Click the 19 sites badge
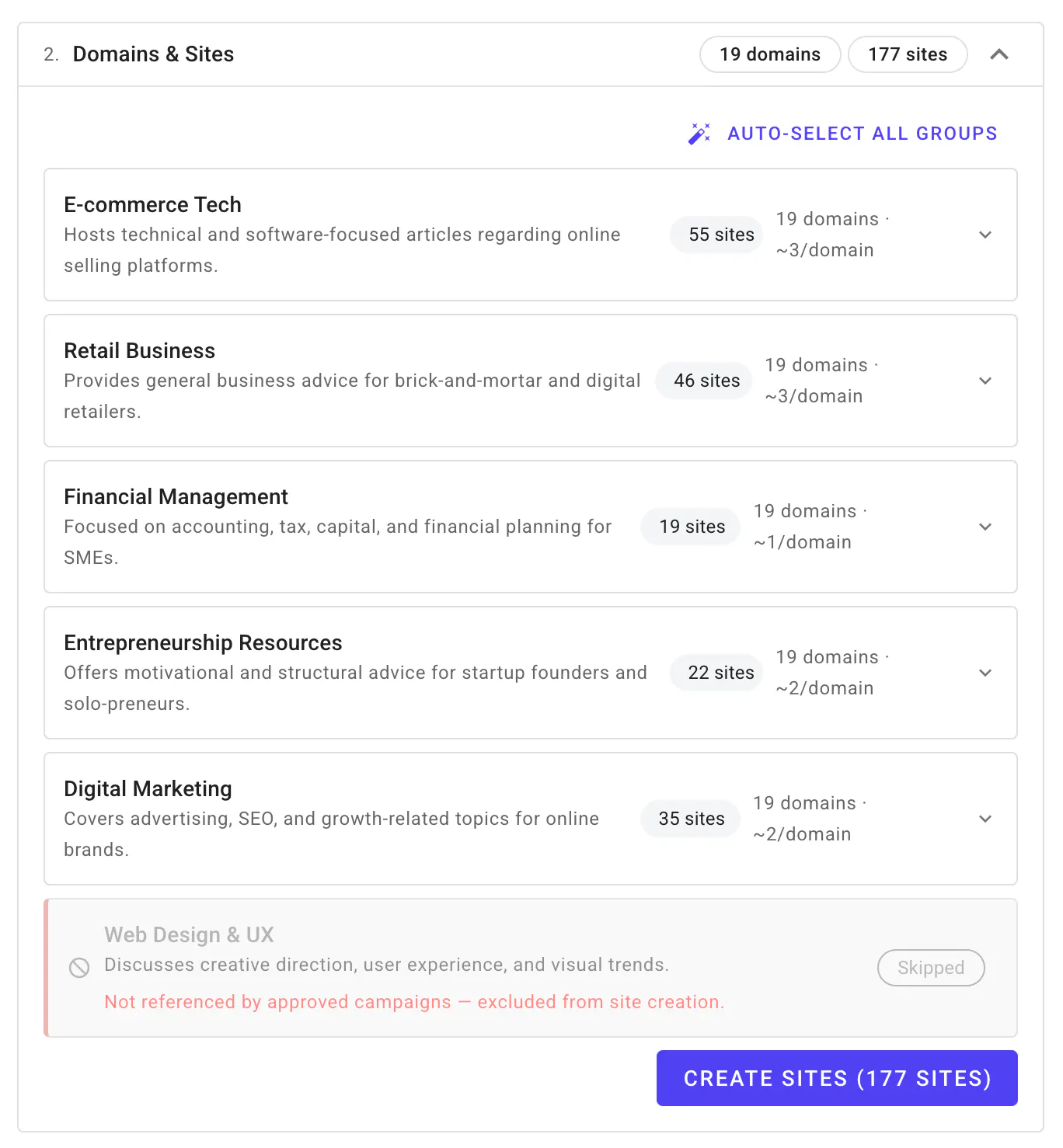The width and height of the screenshot is (1063, 1148). (692, 527)
